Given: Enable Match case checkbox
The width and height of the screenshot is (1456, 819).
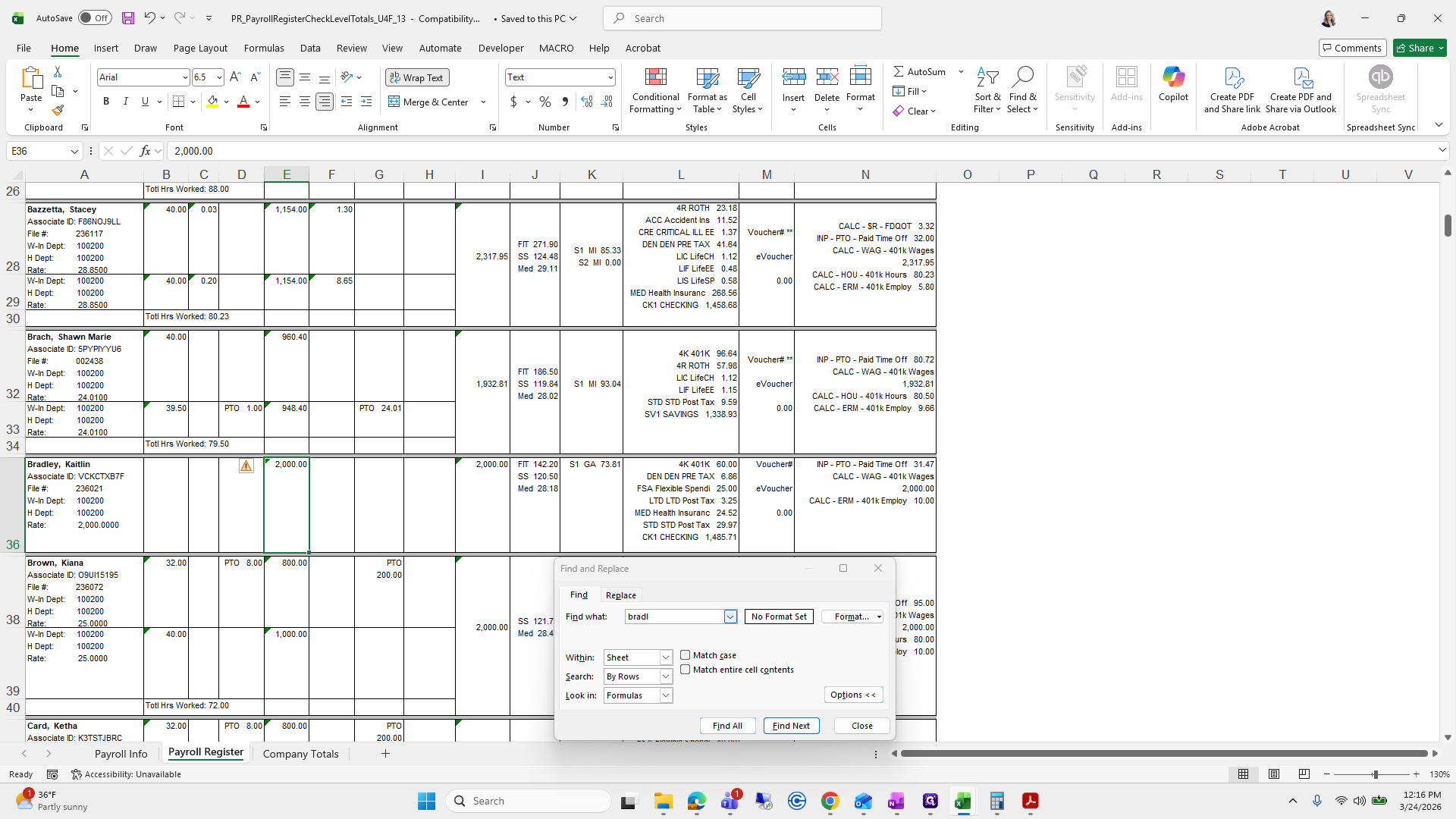Looking at the screenshot, I should [x=686, y=655].
